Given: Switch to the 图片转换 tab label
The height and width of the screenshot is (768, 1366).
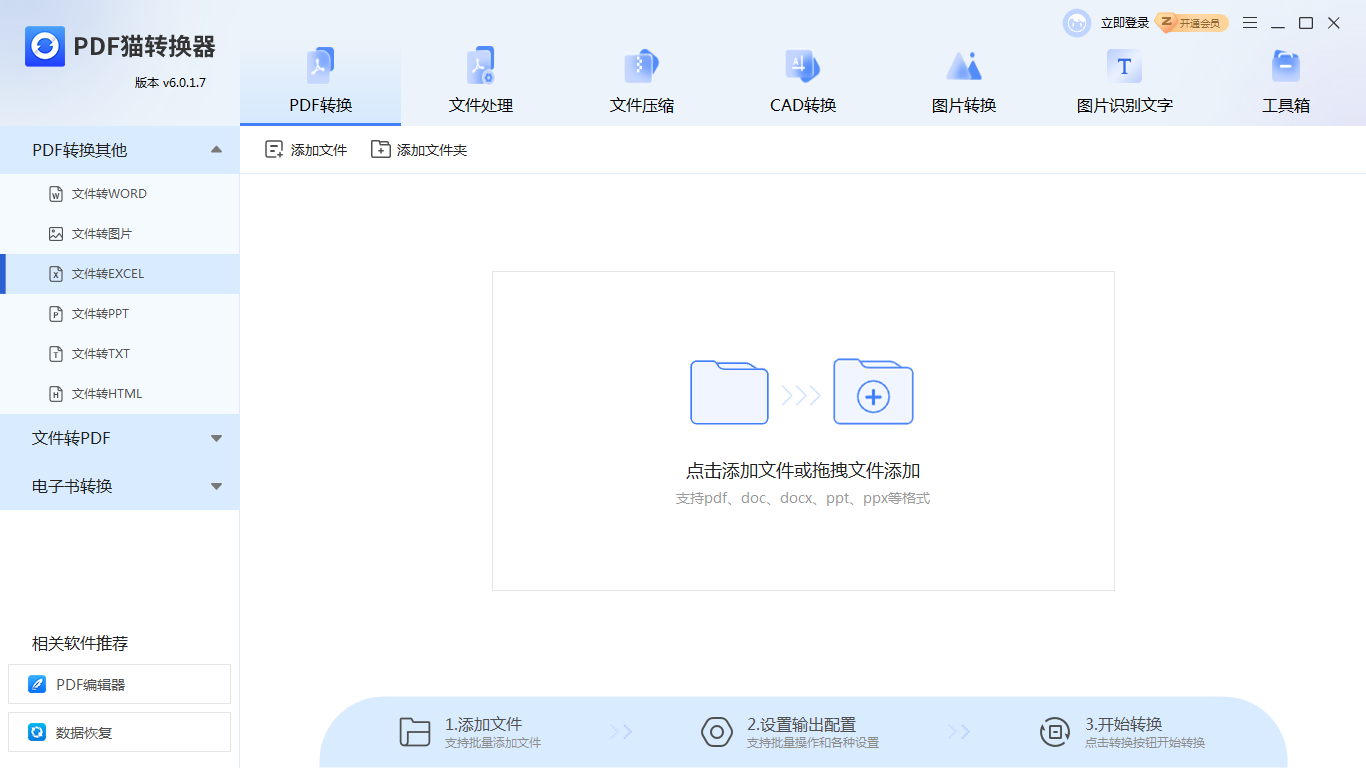Looking at the screenshot, I should (x=964, y=105).
